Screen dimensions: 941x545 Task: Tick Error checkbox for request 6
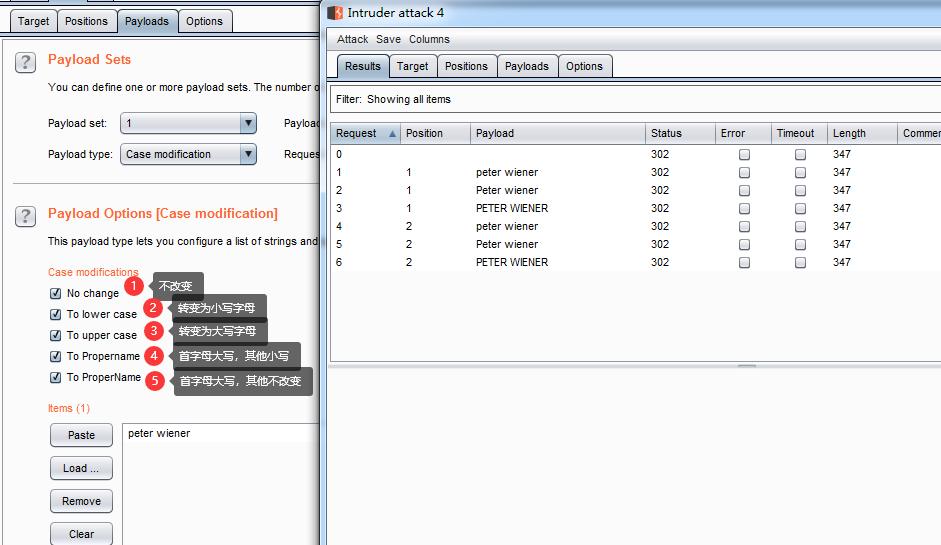(744, 263)
